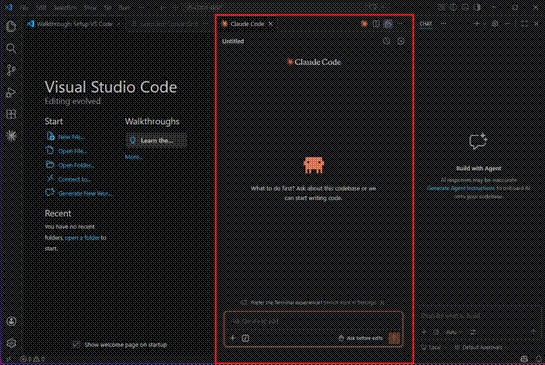Image resolution: width=545 pixels, height=365 pixels.
Task: Open the Manage gear in activity bar
Action: (11, 343)
